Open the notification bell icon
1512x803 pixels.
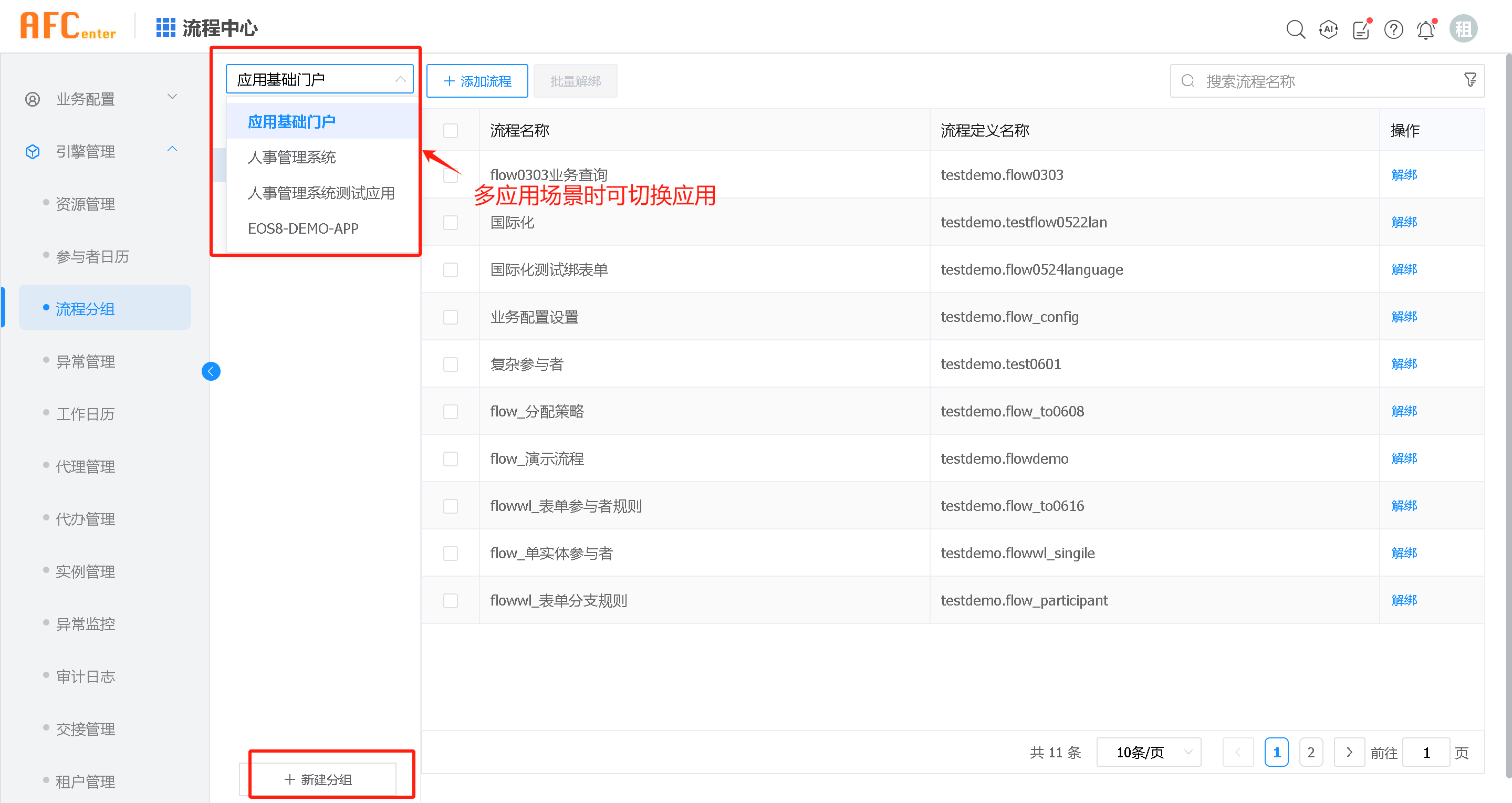point(1425,29)
